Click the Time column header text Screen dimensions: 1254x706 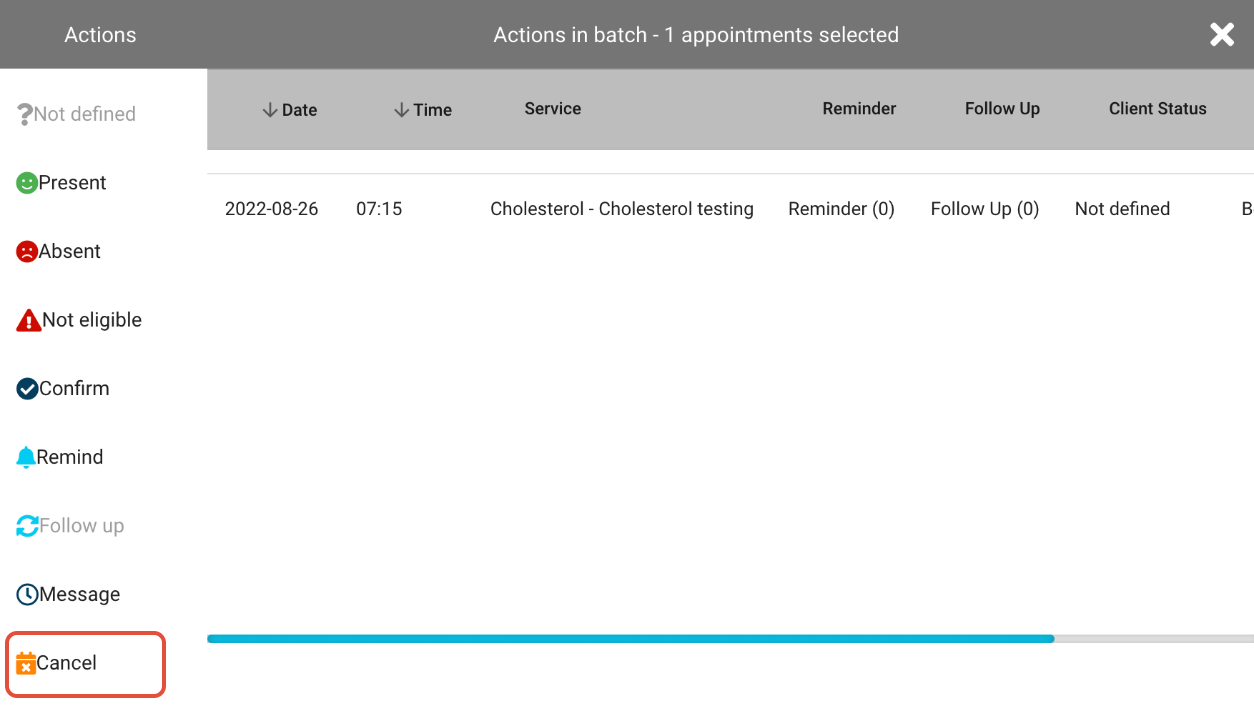pos(432,110)
